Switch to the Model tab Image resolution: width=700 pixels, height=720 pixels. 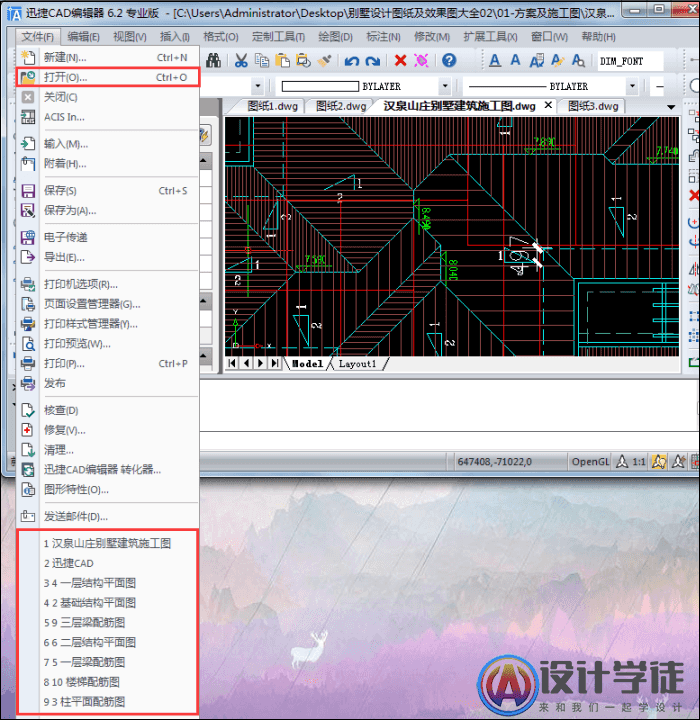point(308,364)
